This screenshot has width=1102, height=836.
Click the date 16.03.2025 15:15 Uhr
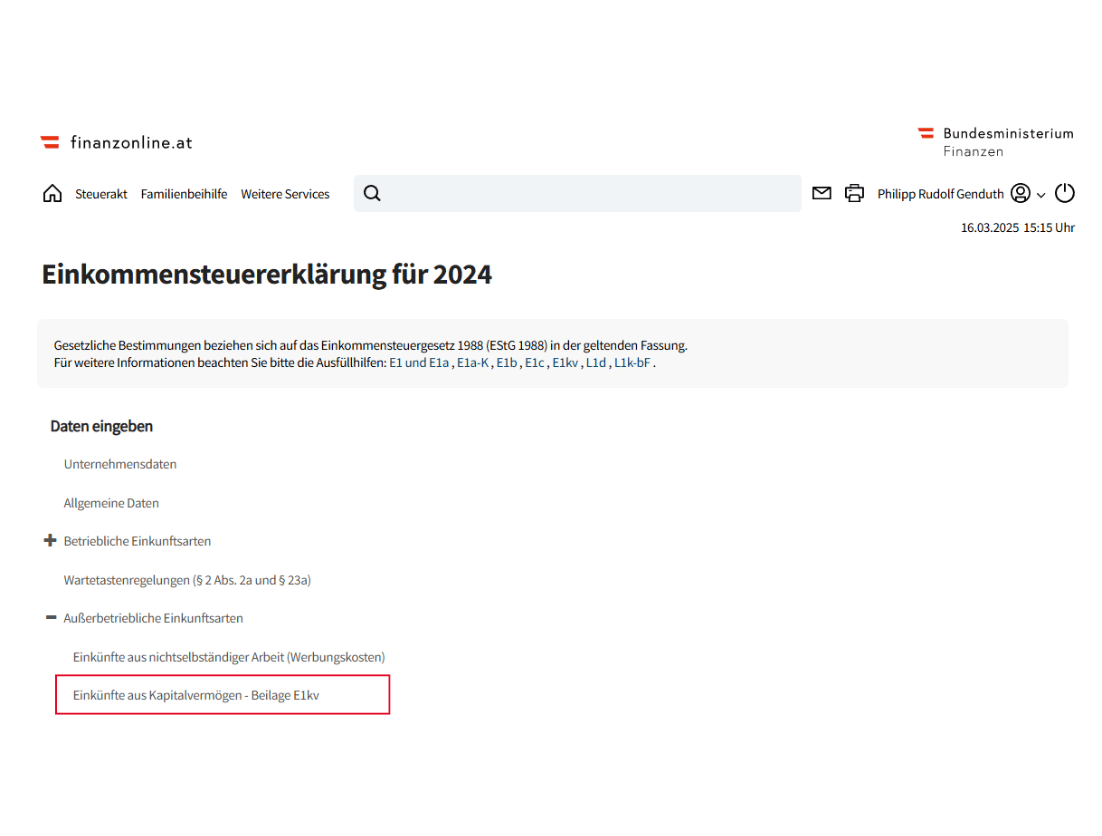coord(1018,228)
